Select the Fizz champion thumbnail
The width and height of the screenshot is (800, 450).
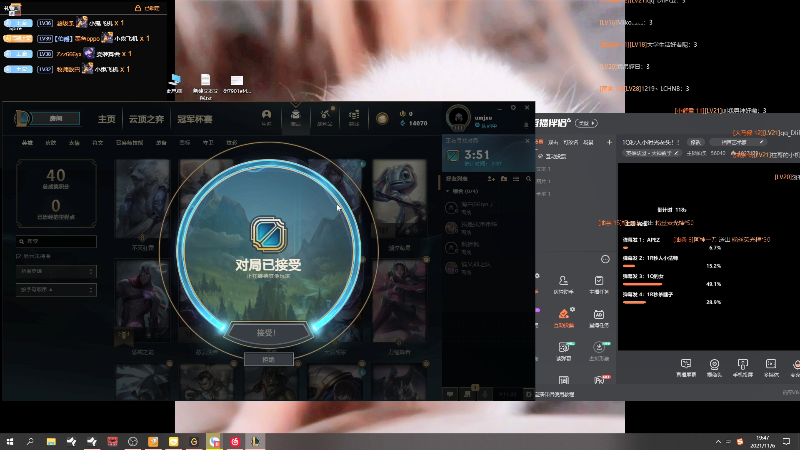[399, 199]
